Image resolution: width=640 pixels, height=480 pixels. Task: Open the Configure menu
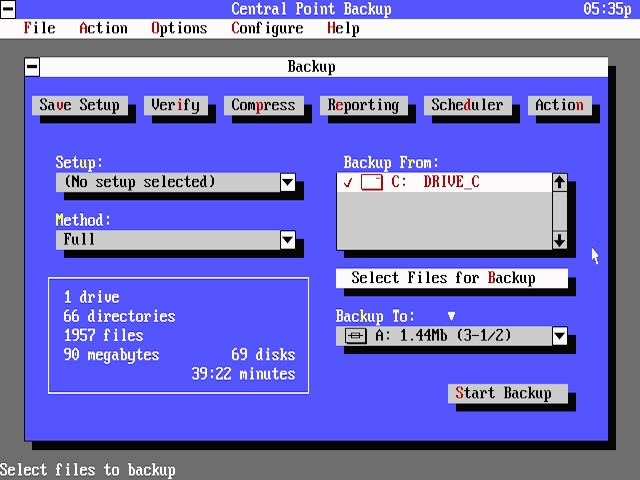(x=267, y=29)
